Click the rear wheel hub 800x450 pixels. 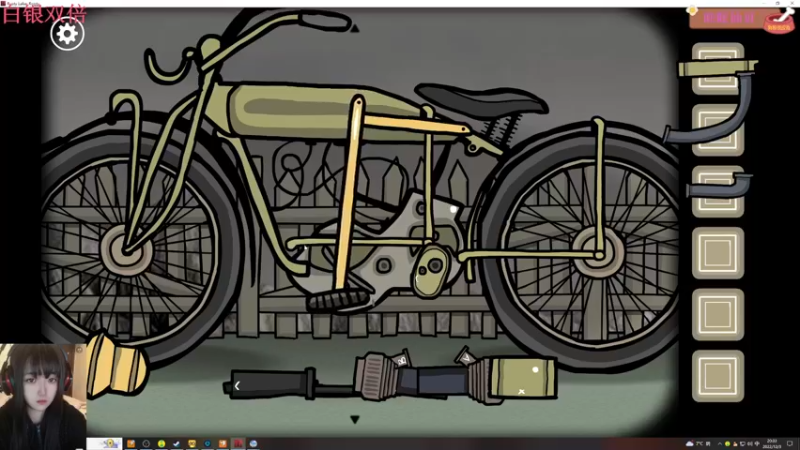pyautogui.click(x=598, y=253)
